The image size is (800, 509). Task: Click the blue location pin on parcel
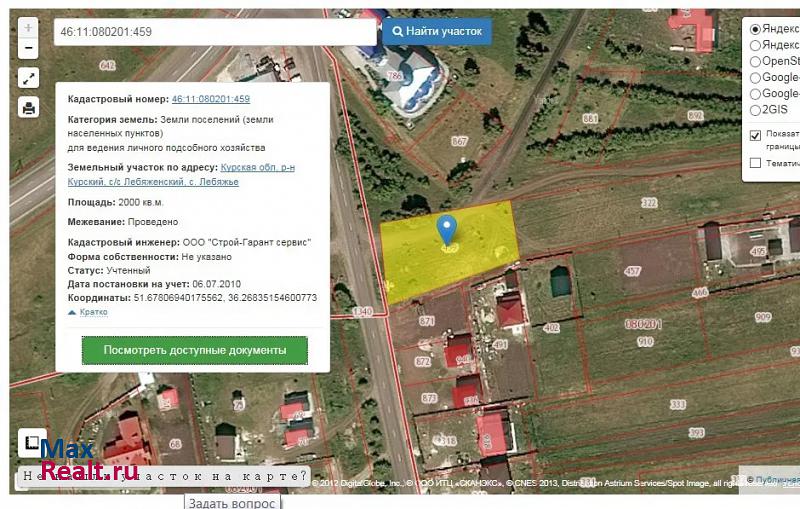tap(448, 231)
